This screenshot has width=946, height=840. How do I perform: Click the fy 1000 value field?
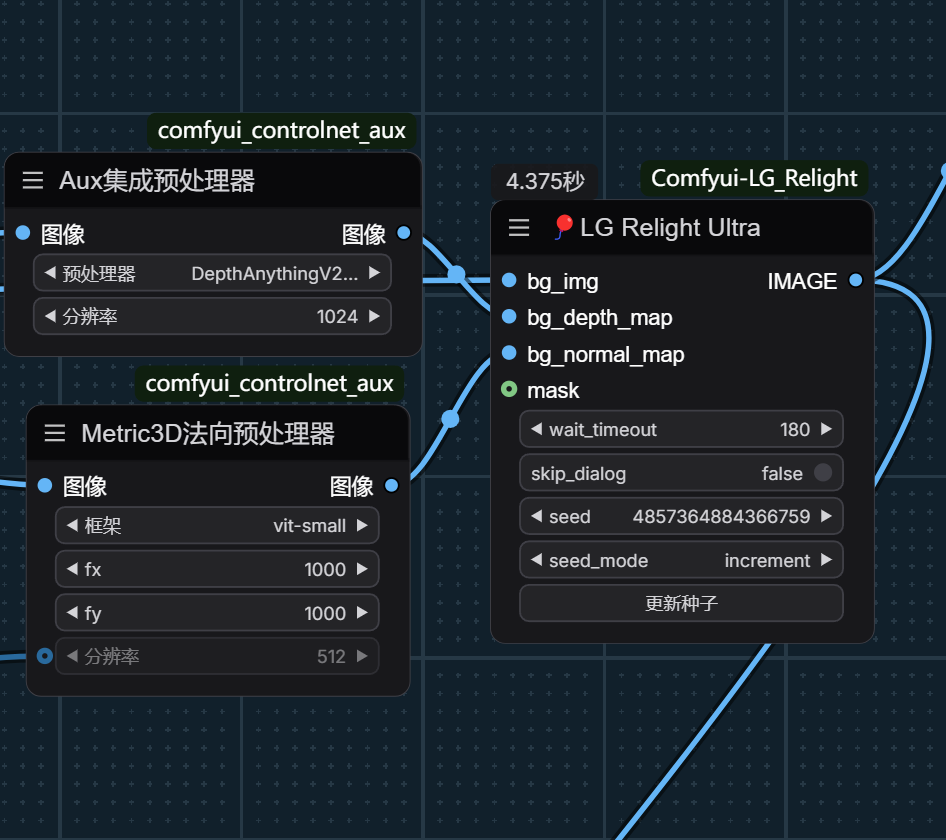tap(217, 612)
